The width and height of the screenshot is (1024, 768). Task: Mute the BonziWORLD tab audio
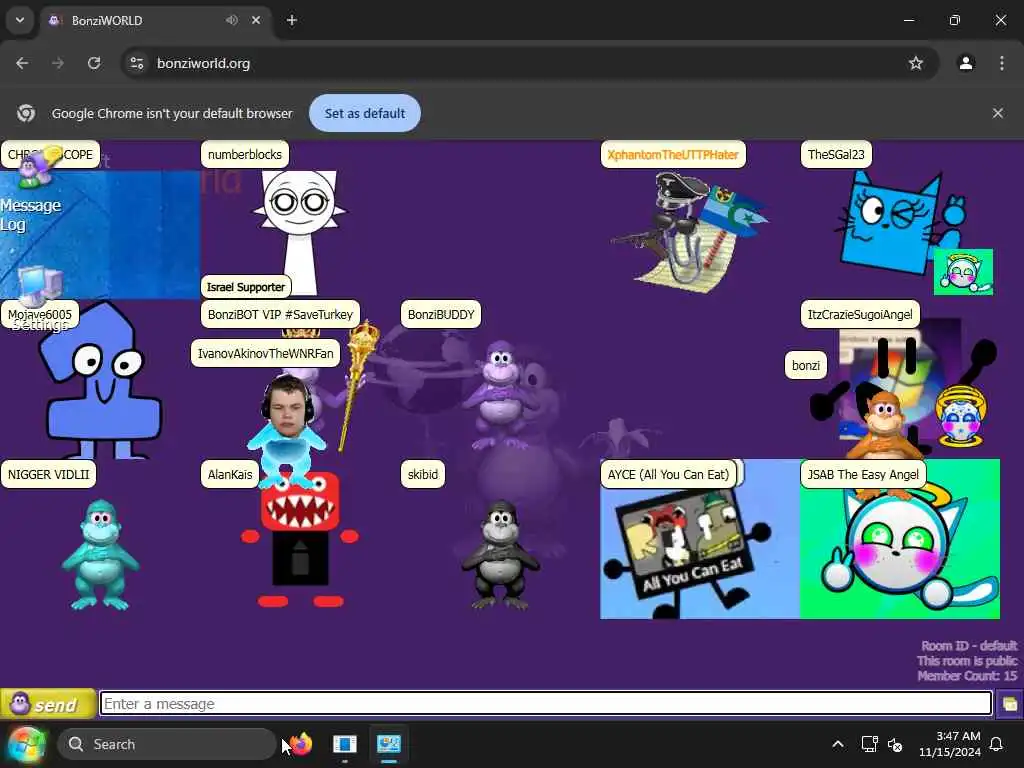click(x=232, y=20)
